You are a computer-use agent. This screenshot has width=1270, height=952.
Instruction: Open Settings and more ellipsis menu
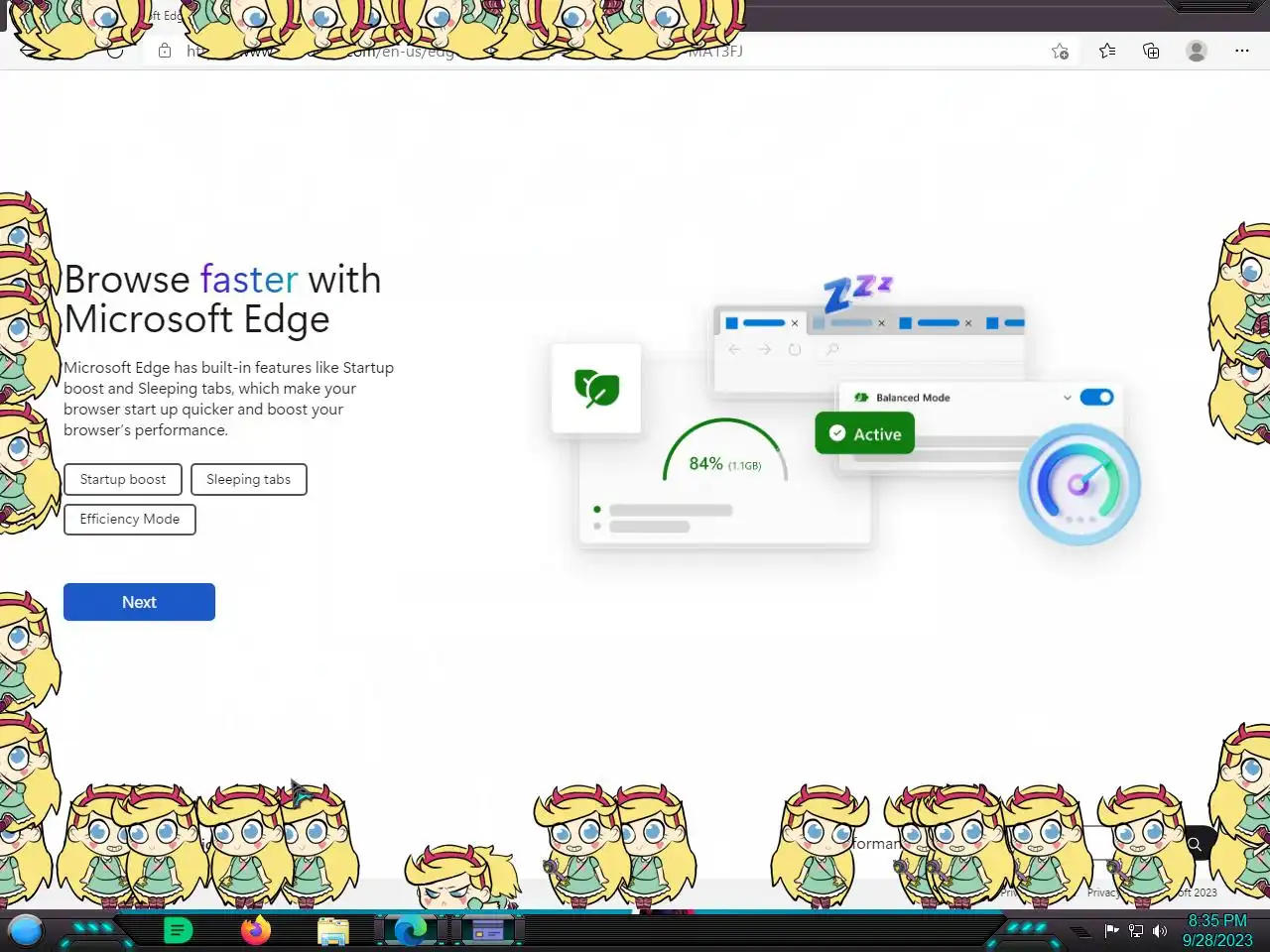point(1241,51)
